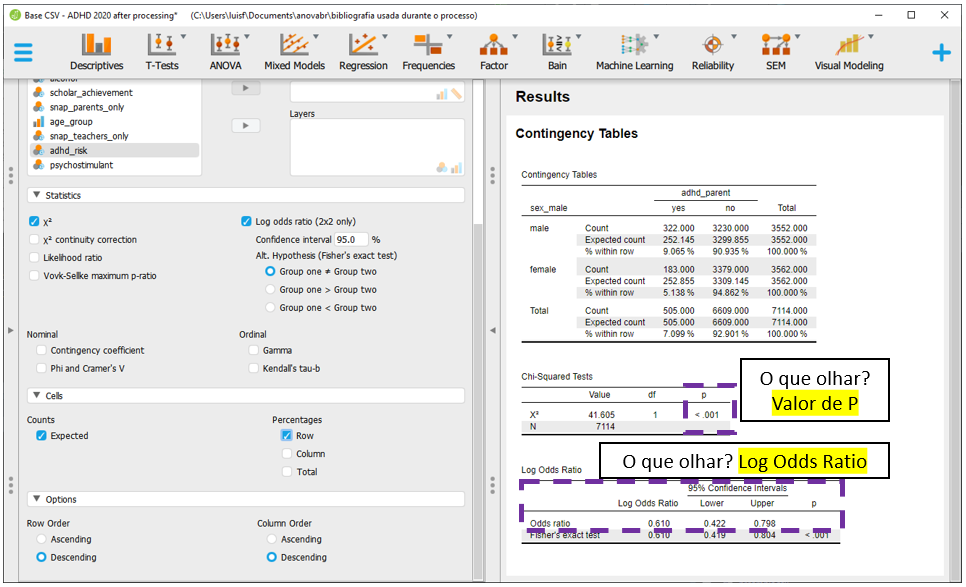Image resolution: width=966 pixels, height=587 pixels.
Task: Uncheck the Log odds ratio option
Action: pos(247,222)
